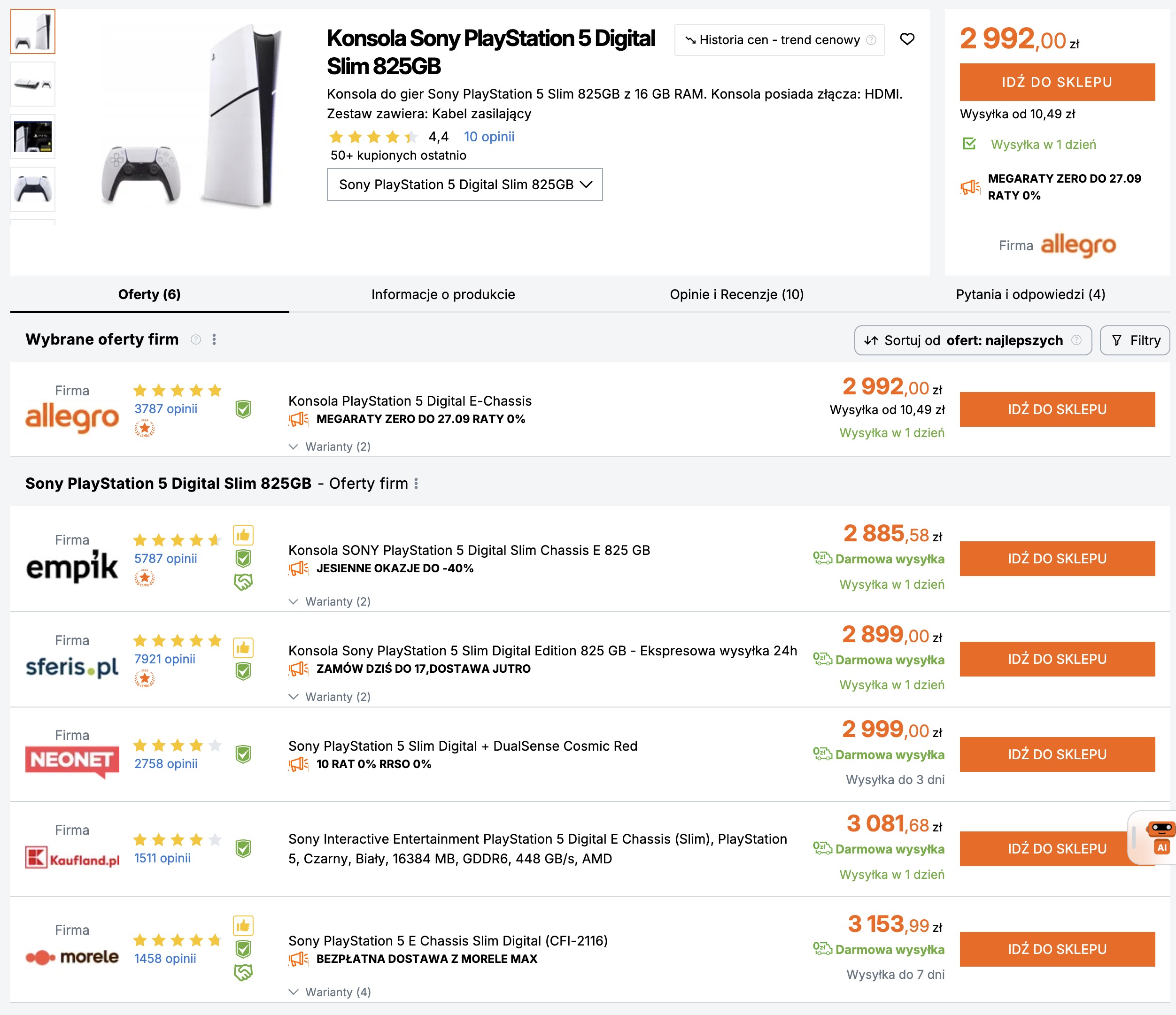Open the Filtry button
Viewport: 1176px width, 1015px height.
1135,340
